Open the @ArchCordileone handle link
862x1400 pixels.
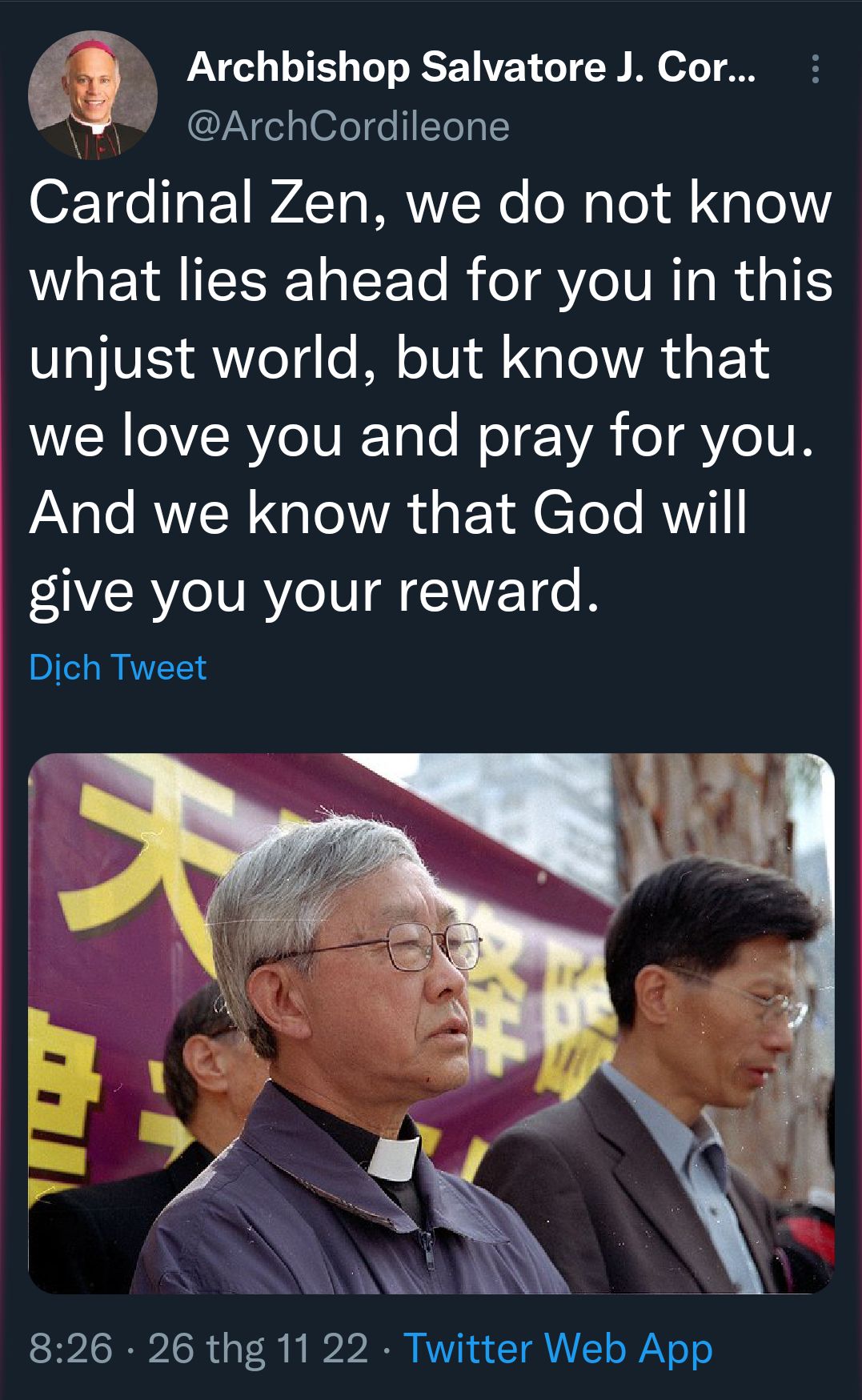point(348,126)
